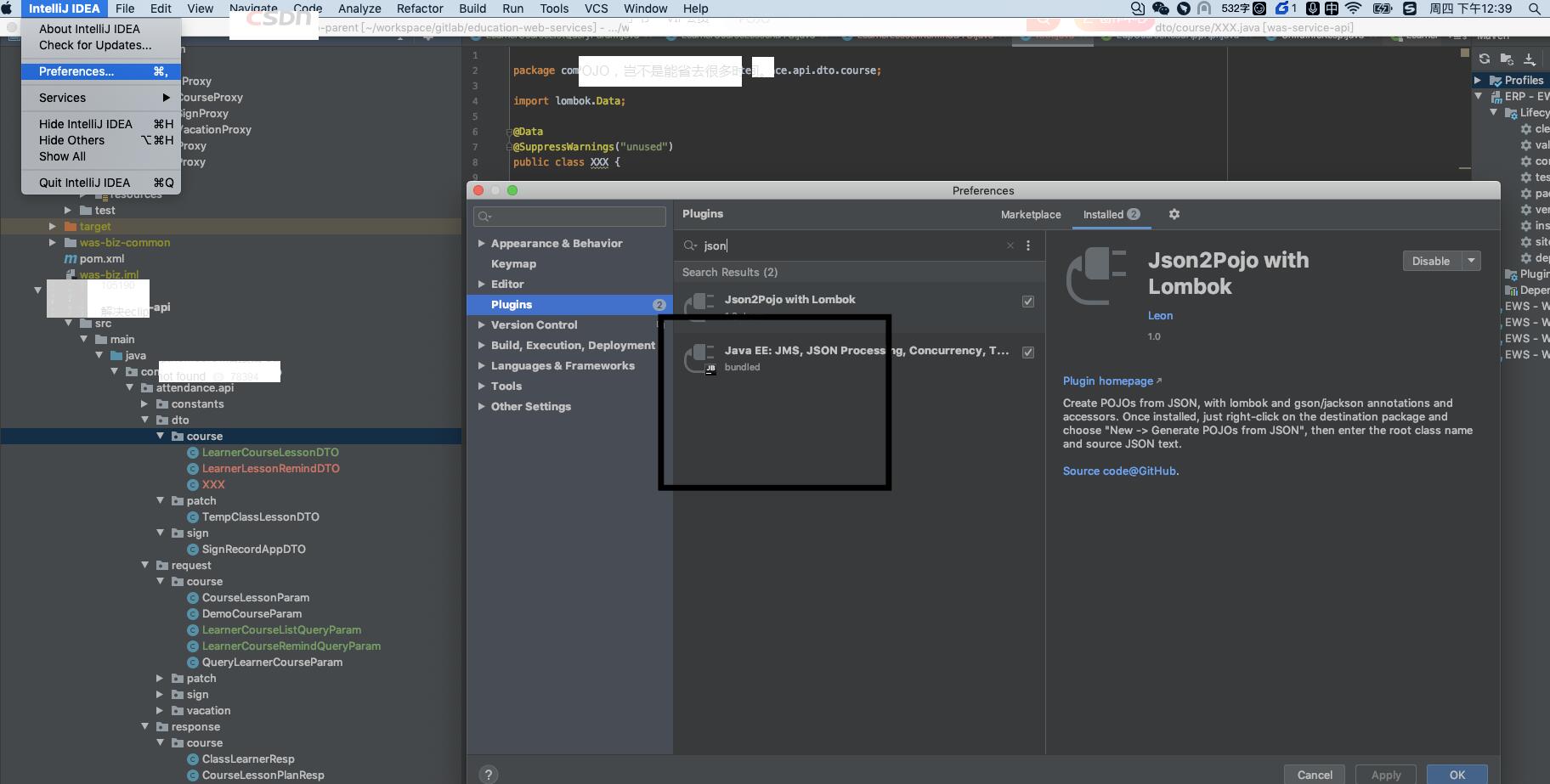This screenshot has width=1550, height=784.
Task: Open the dropdown arrow beside Disable button
Action: point(1472,261)
